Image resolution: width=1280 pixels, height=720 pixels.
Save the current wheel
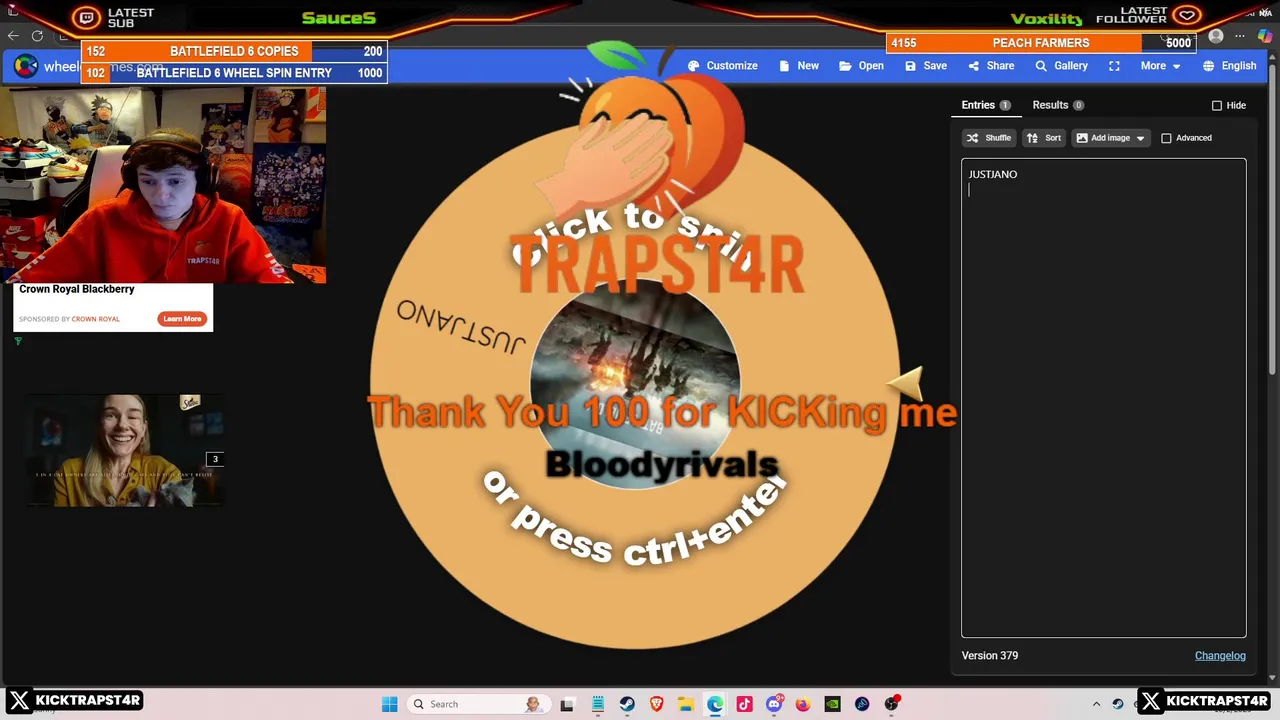tap(925, 66)
